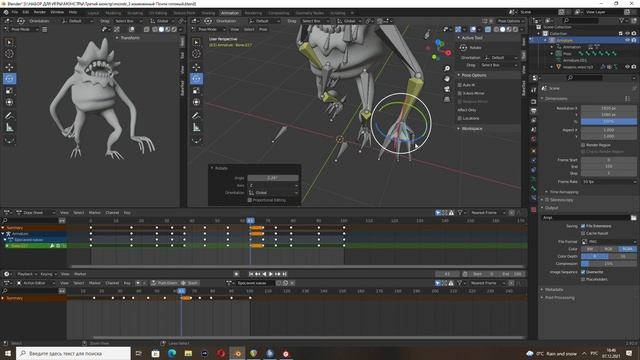Screen dimensions: 640x360
Task: Select Move tool in main viewport toolbar
Action: 196,67
